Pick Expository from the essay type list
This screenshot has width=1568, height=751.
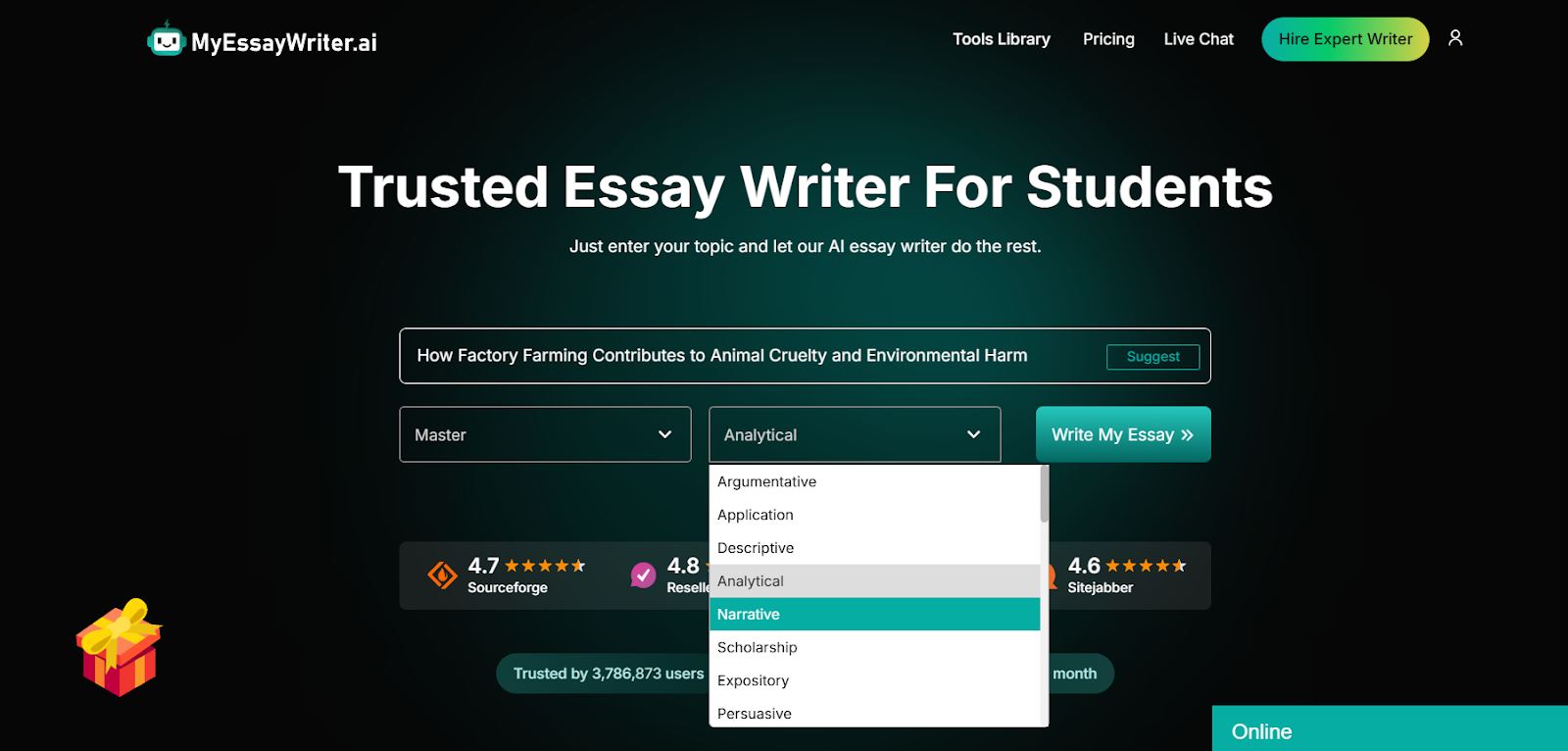[874, 680]
